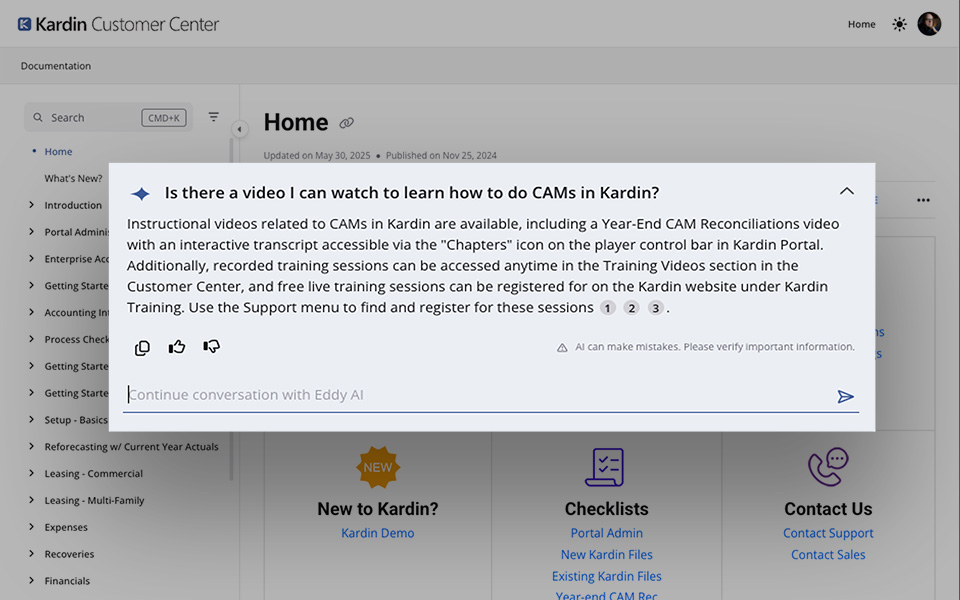
Task: Open the Kardin Demo link
Action: pyautogui.click(x=377, y=532)
